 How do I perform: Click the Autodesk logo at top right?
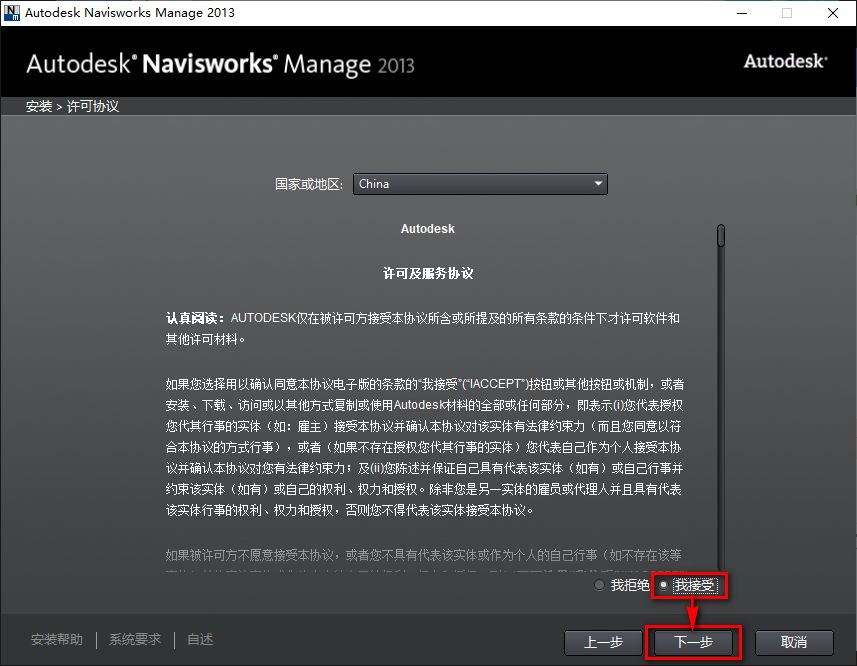784,61
